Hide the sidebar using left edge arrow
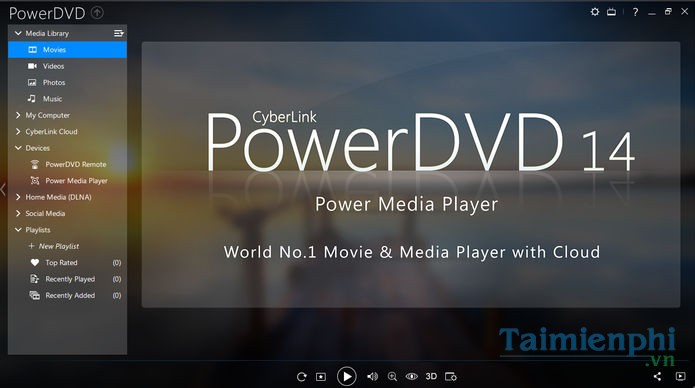The width and height of the screenshot is (695, 388). [3, 189]
